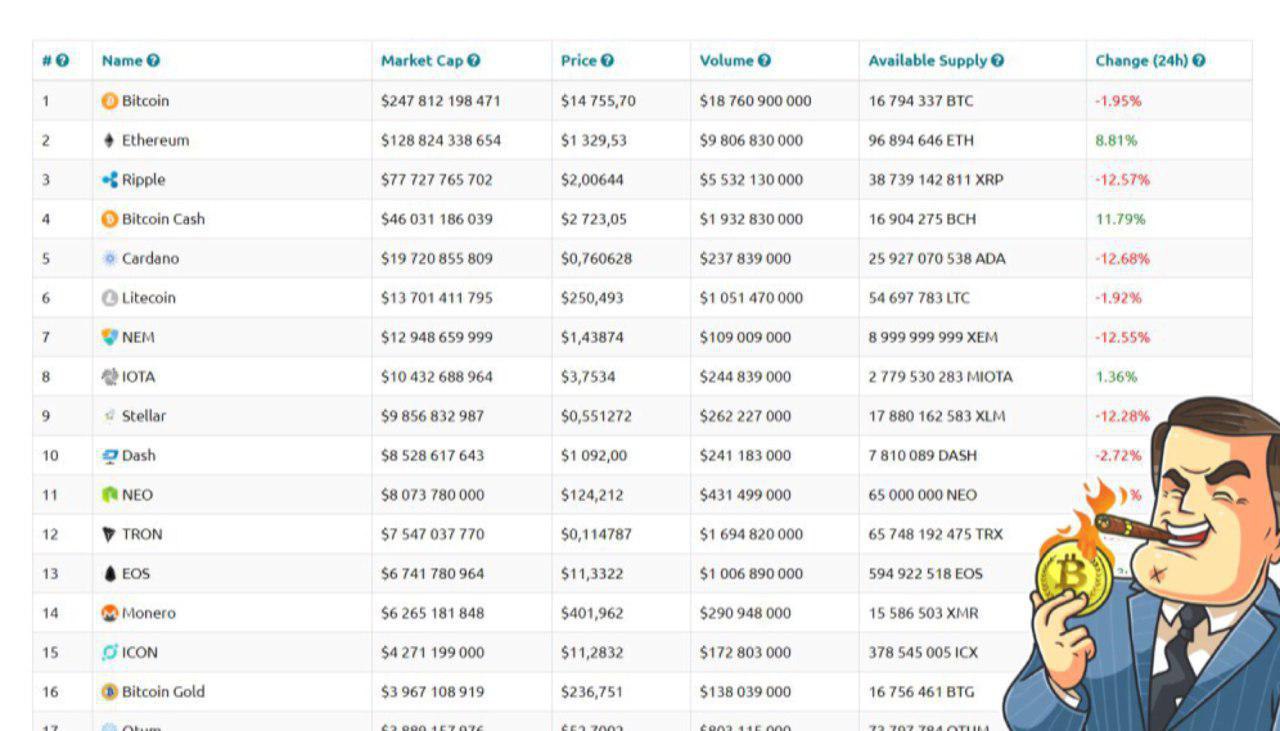Click Bitcoin Cash change 11.79%
1280x731 pixels.
click(x=1121, y=219)
